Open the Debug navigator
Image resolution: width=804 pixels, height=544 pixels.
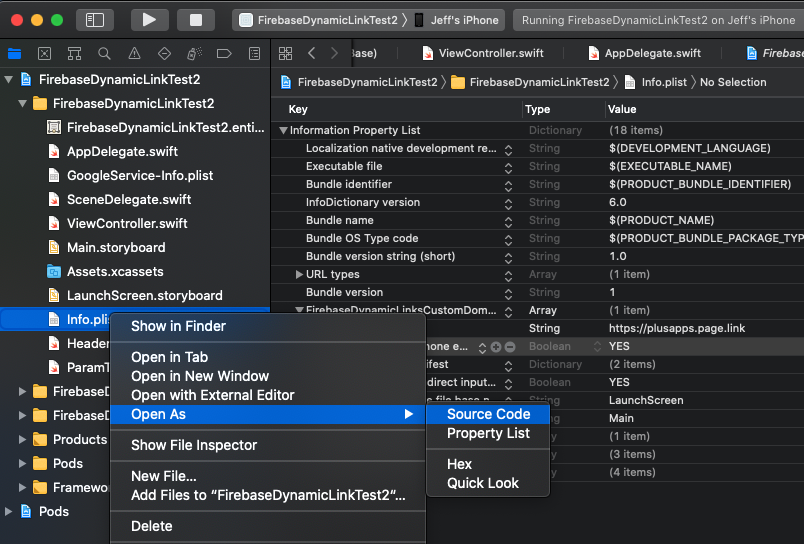[x=194, y=53]
